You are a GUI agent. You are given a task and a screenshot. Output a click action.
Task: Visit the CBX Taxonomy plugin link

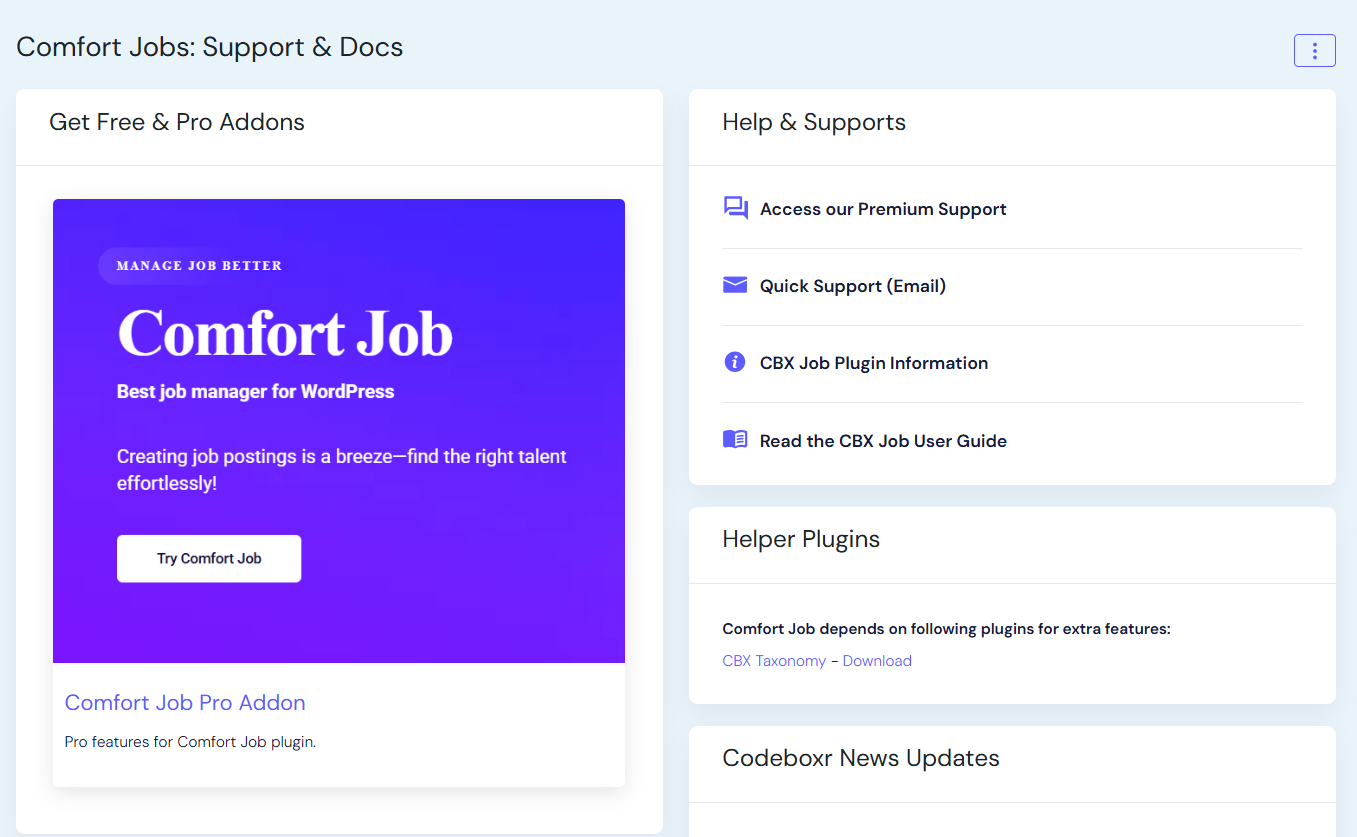774,661
